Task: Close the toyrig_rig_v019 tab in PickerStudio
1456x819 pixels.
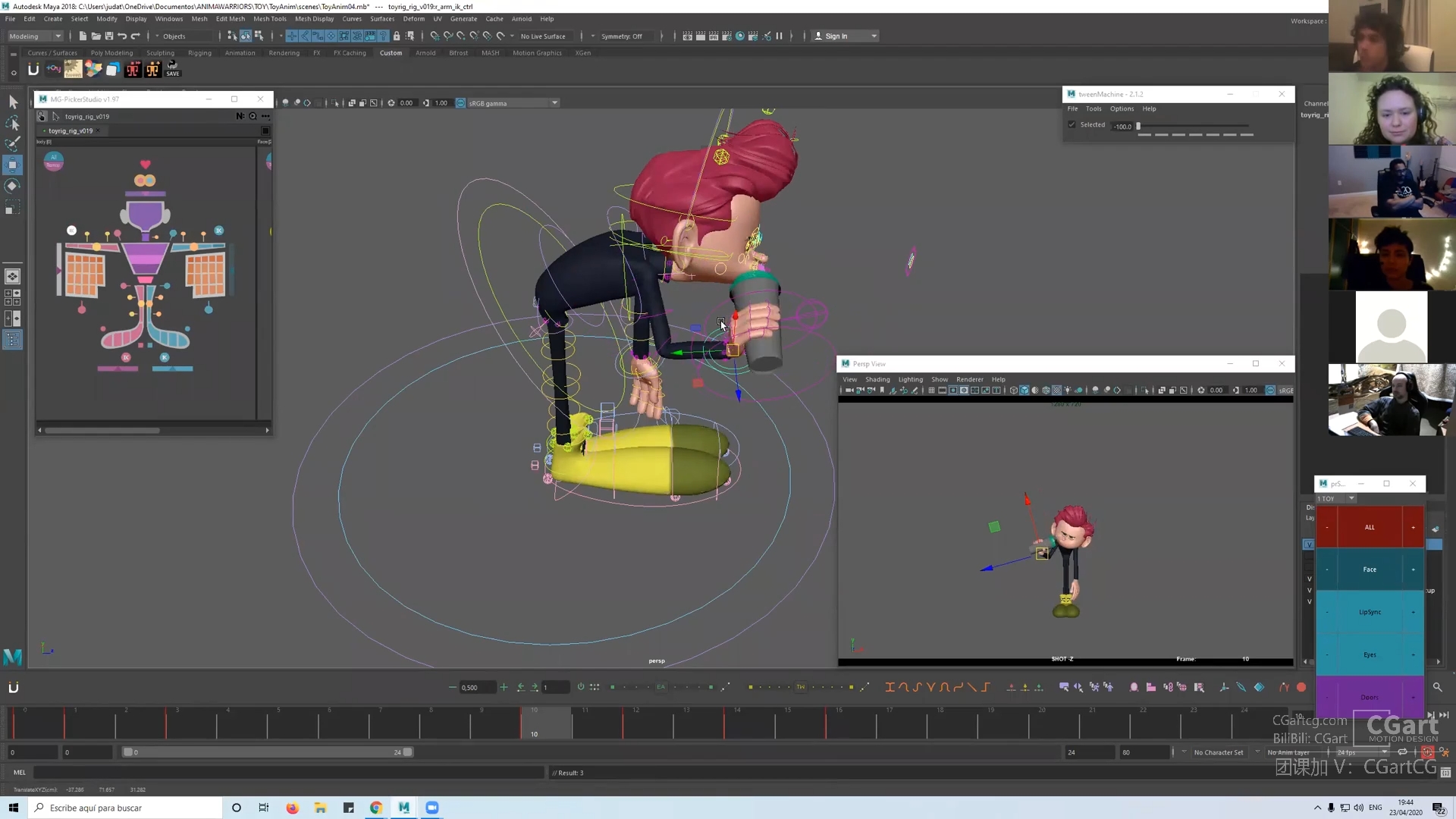Action: click(99, 130)
